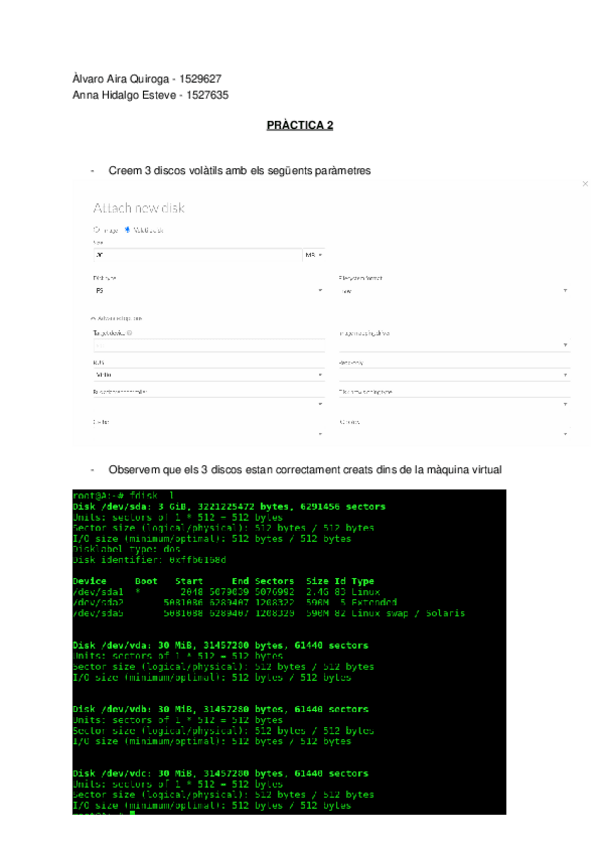Click the 'Disk /dev/vda: 30 MiB' line
Screen dimensions: 599x848
click(221, 645)
